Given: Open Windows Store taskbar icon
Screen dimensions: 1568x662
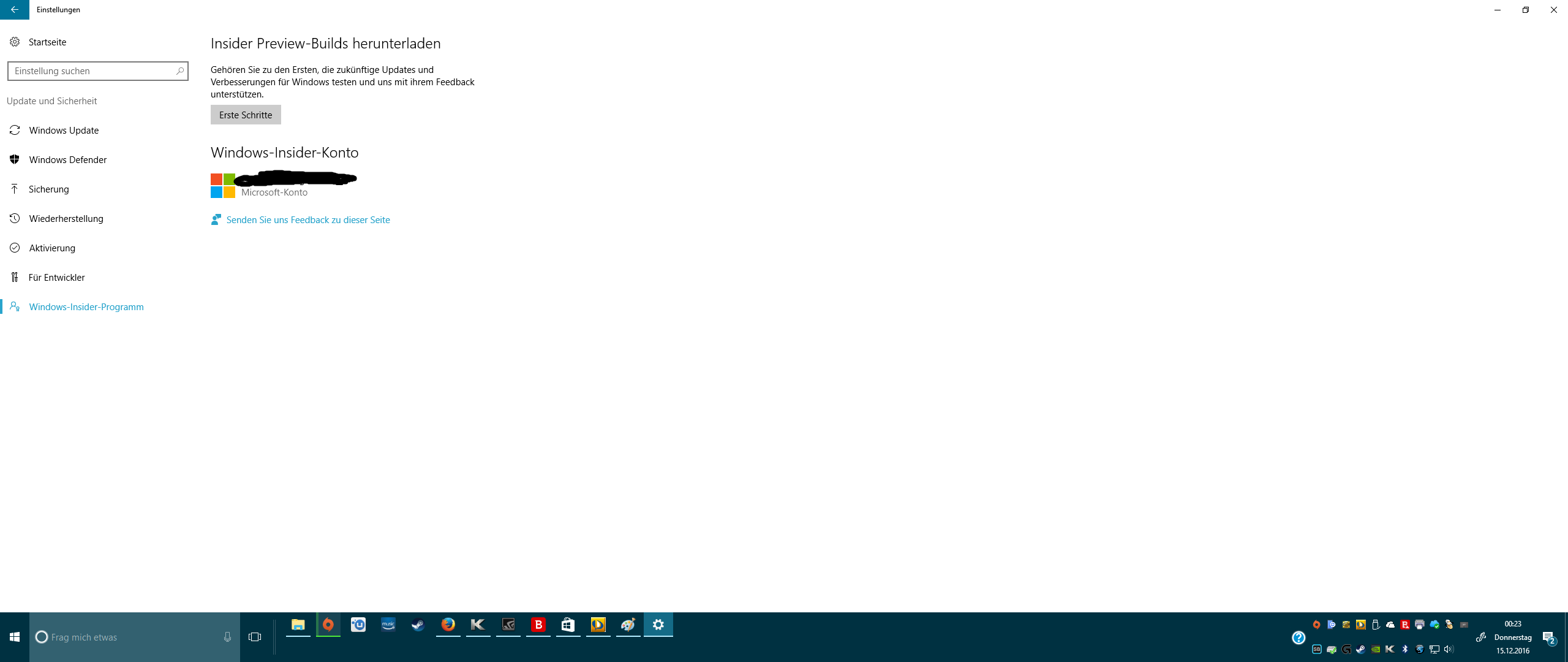Looking at the screenshot, I should pos(568,625).
